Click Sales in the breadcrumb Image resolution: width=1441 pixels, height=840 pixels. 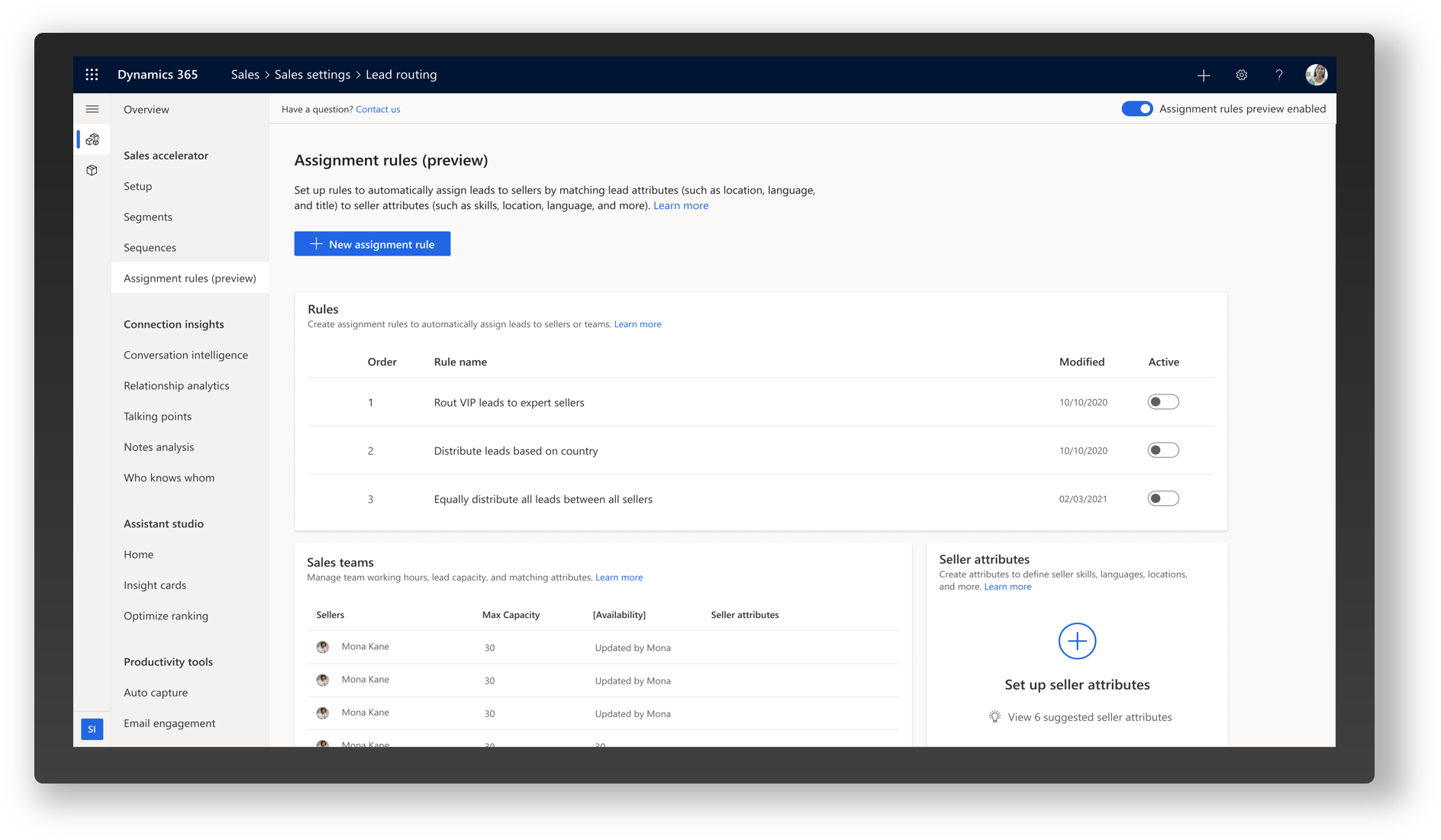[245, 75]
